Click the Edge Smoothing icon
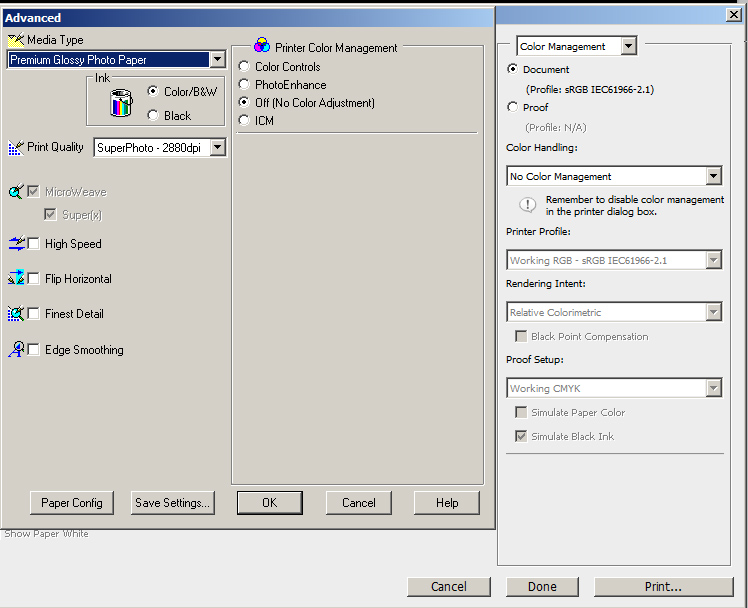The width and height of the screenshot is (748, 608). click(x=15, y=350)
